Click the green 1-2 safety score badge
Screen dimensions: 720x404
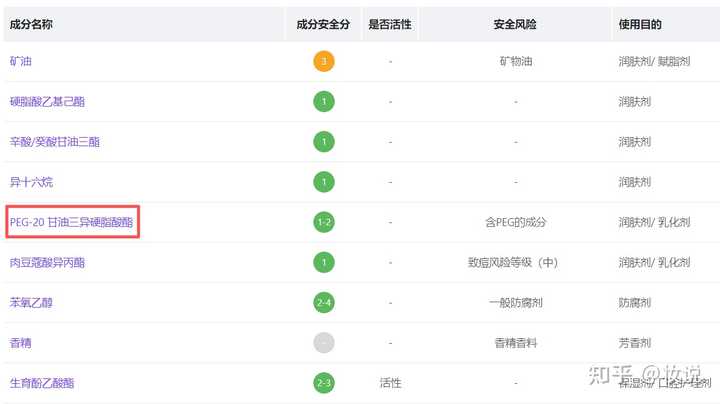323,222
